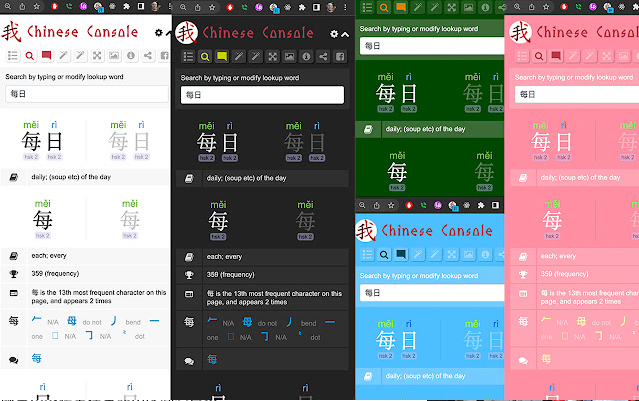
Task: Open the list view icon in blue panel
Action: coord(368,255)
